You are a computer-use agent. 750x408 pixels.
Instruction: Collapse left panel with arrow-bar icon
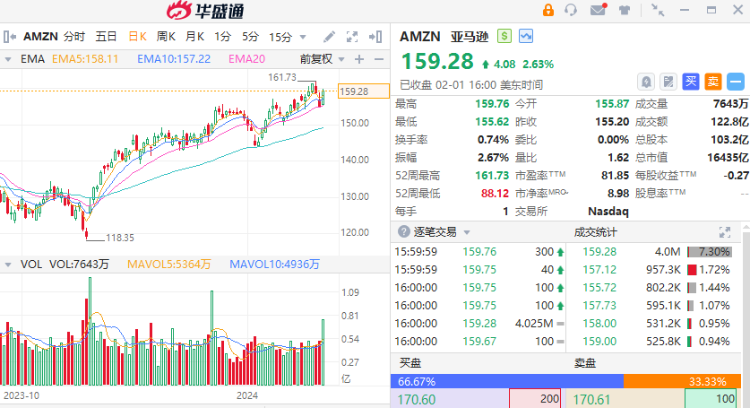9,36
